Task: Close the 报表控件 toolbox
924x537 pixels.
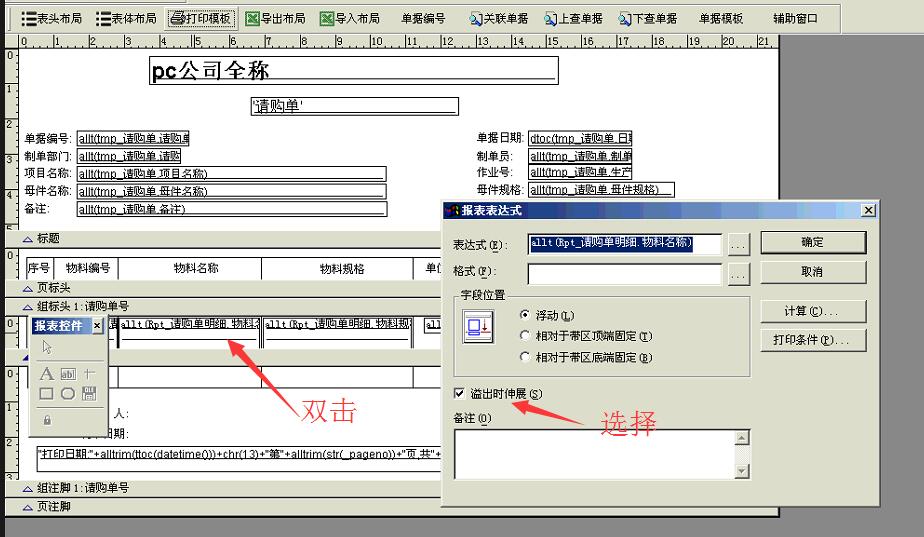Action: [x=97, y=326]
